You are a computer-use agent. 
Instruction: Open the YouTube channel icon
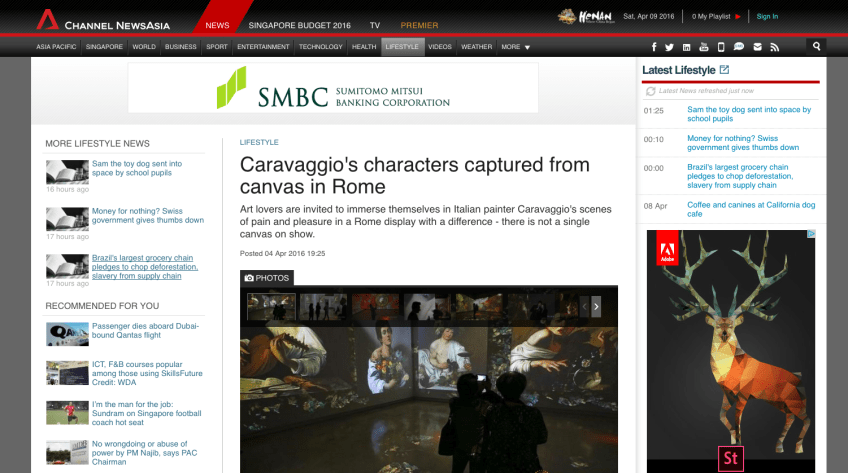pyautogui.click(x=703, y=47)
